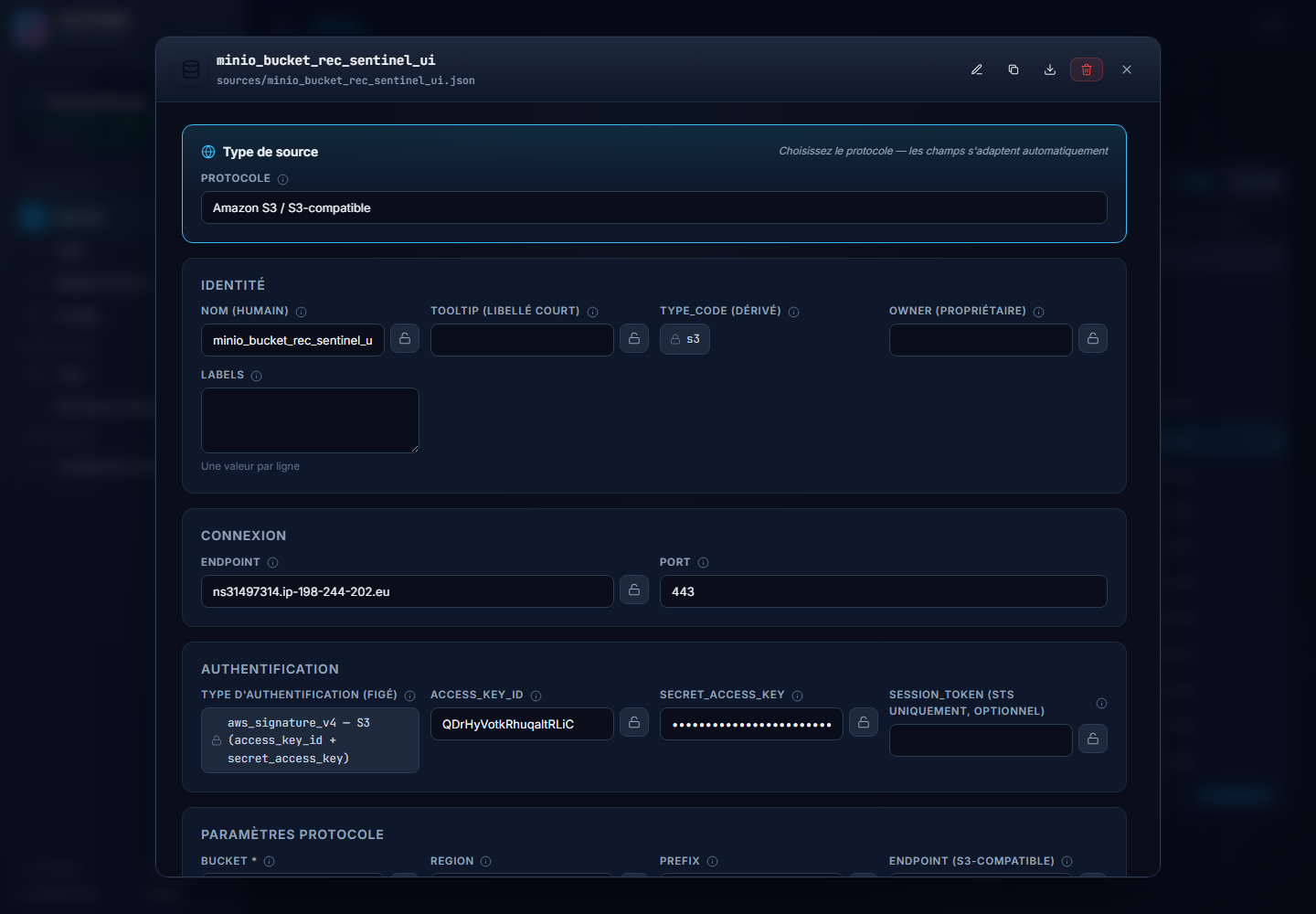Show info for Type_code (dérivé)
This screenshot has height=914, width=1316.
(x=793, y=312)
